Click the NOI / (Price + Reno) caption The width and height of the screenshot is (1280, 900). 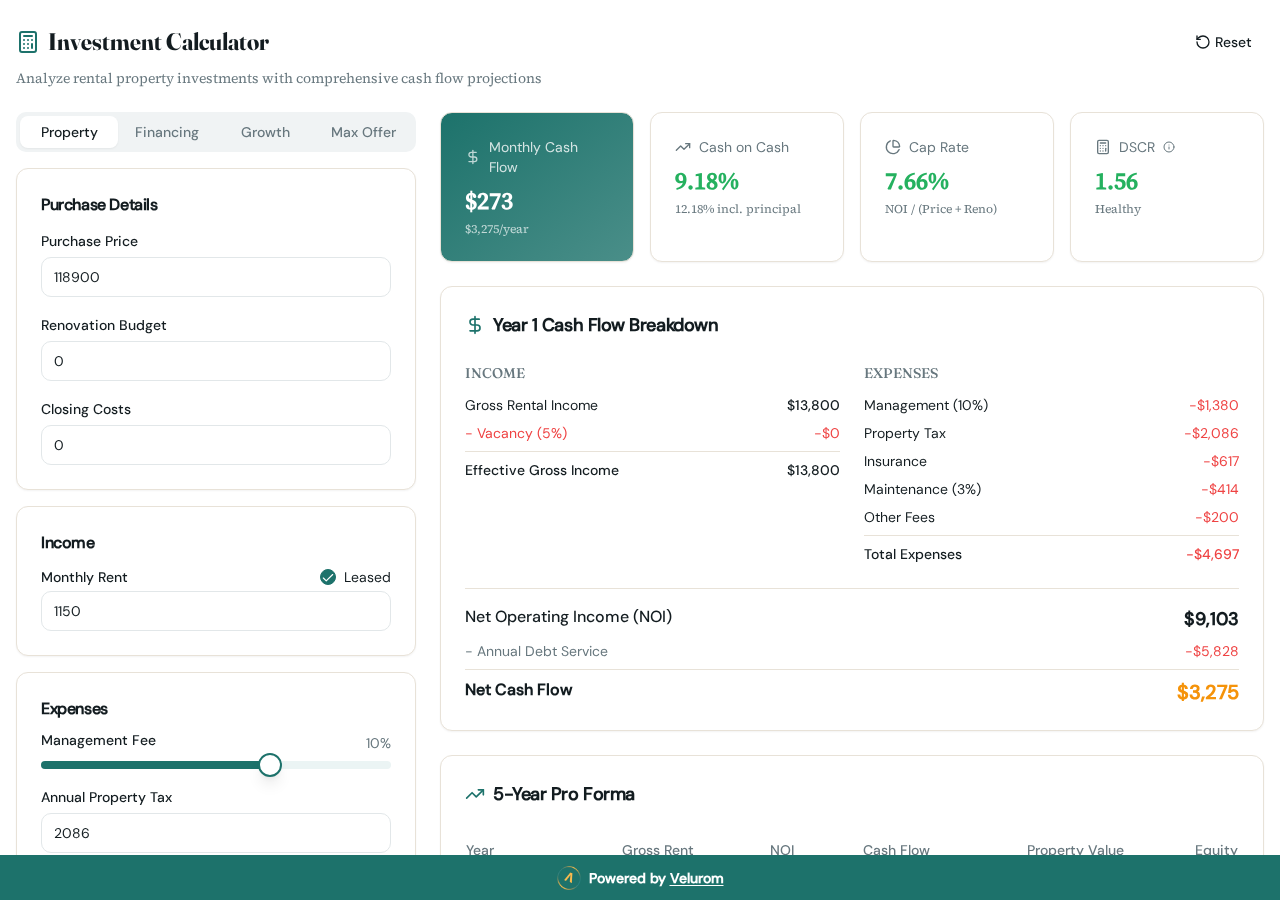[941, 209]
